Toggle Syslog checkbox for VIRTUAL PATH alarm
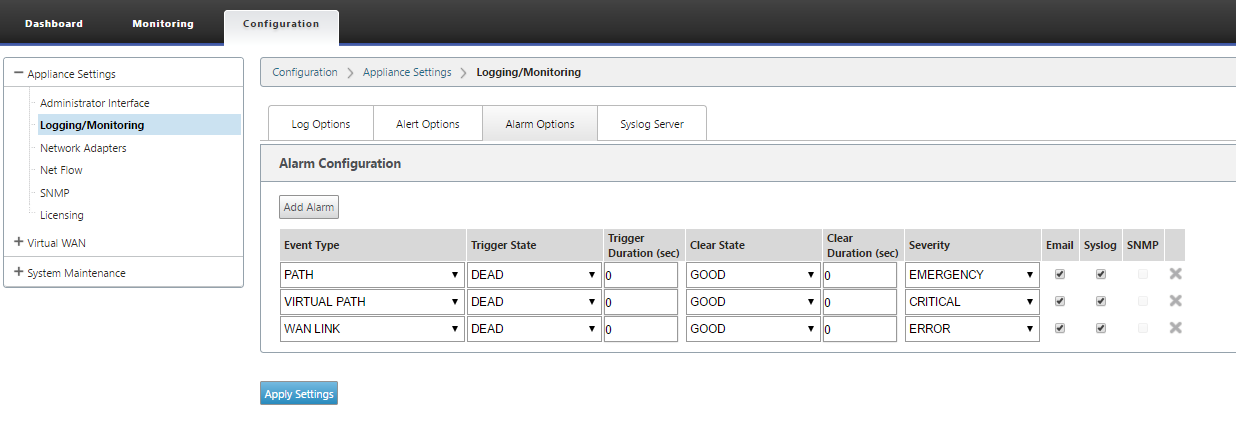This screenshot has width=1236, height=433. pos(1101,301)
